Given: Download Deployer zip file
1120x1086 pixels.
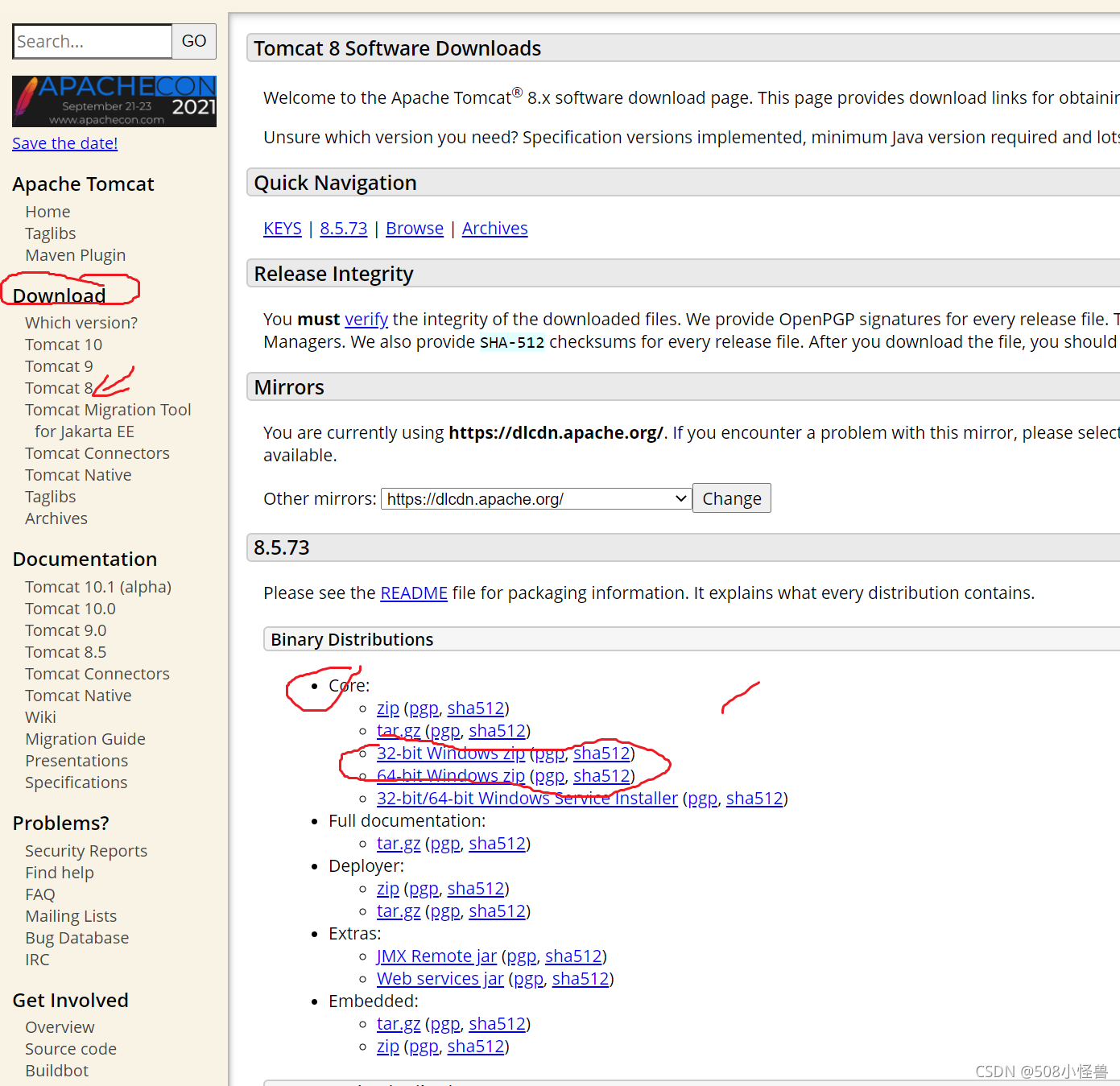Looking at the screenshot, I should coord(388,889).
